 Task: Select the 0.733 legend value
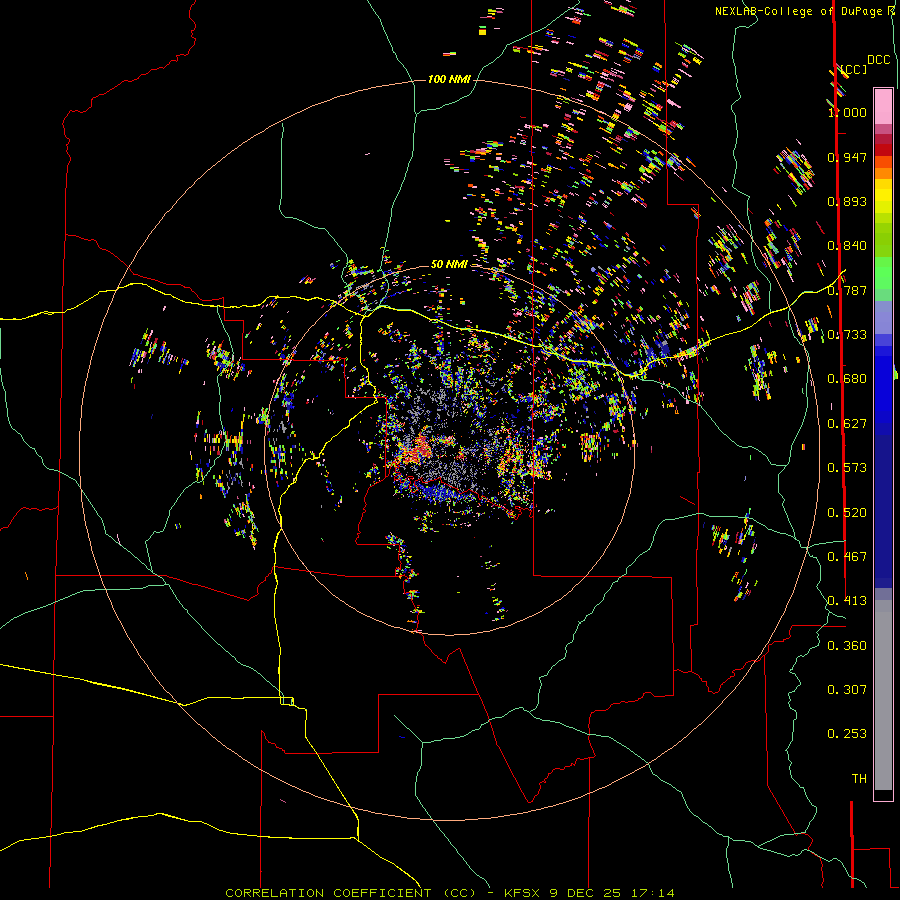[847, 334]
